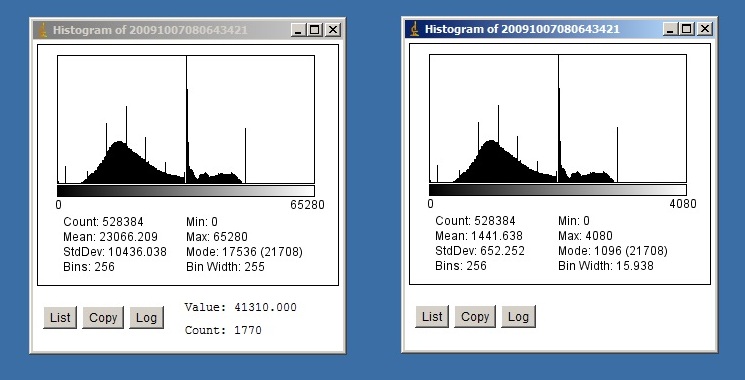
Task: Minimize the left histogram window
Action: [298, 30]
